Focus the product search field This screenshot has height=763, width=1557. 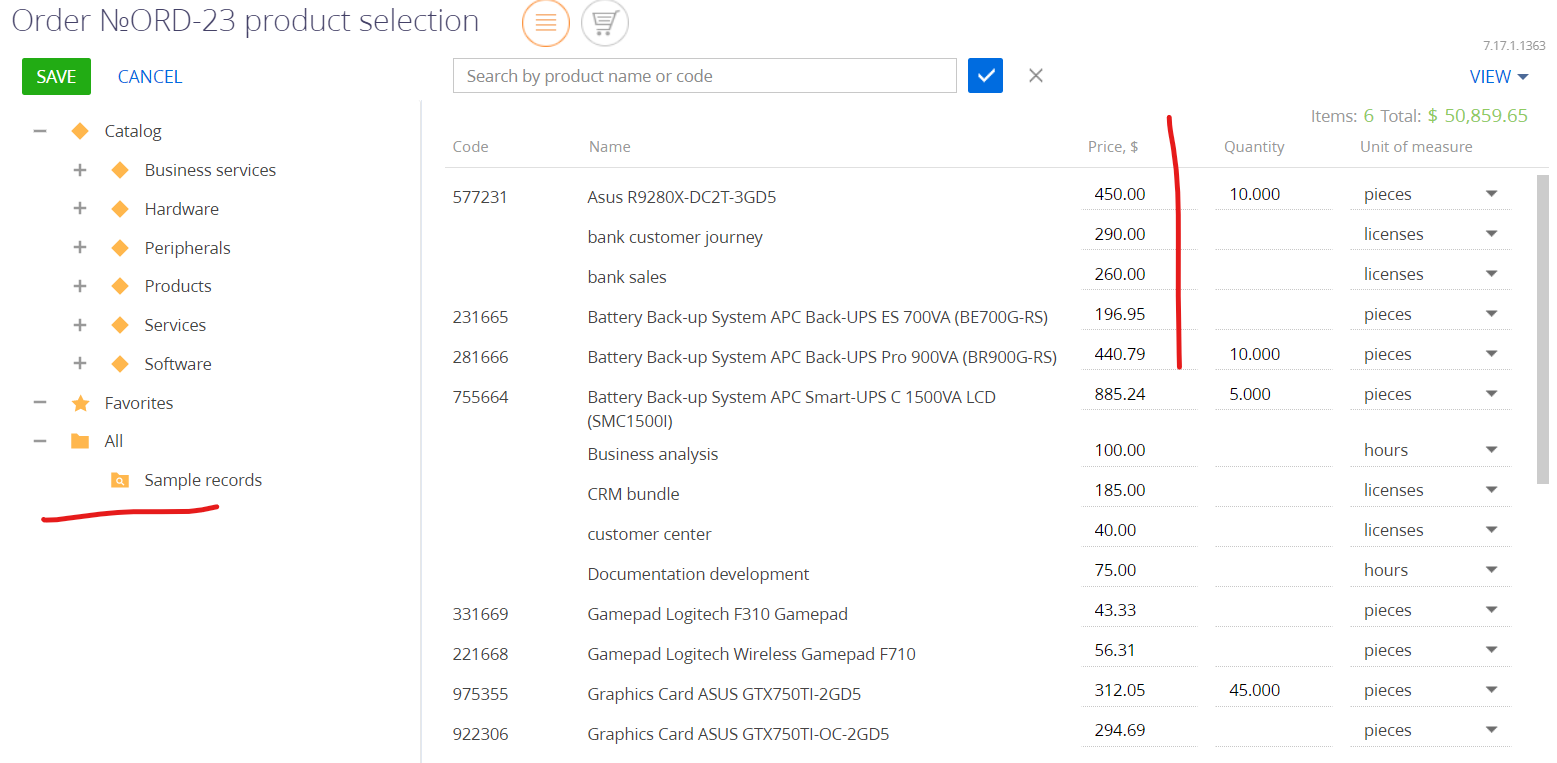point(705,76)
